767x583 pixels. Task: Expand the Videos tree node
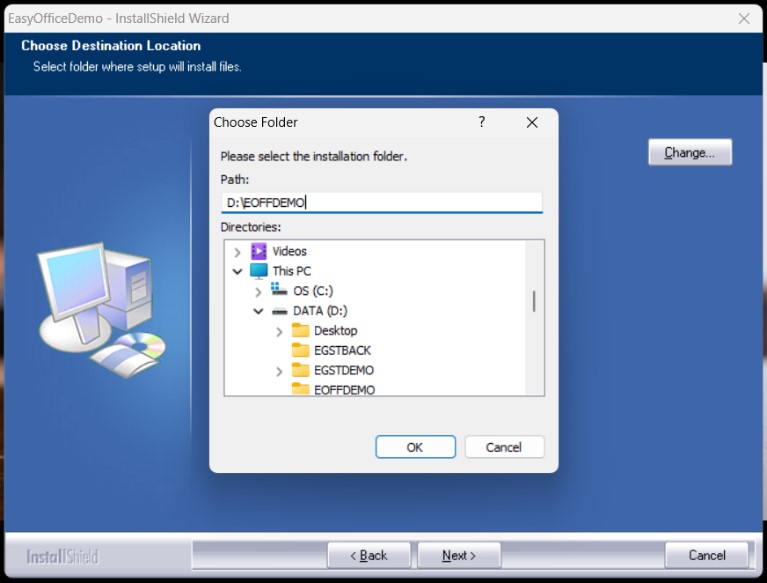pos(237,252)
